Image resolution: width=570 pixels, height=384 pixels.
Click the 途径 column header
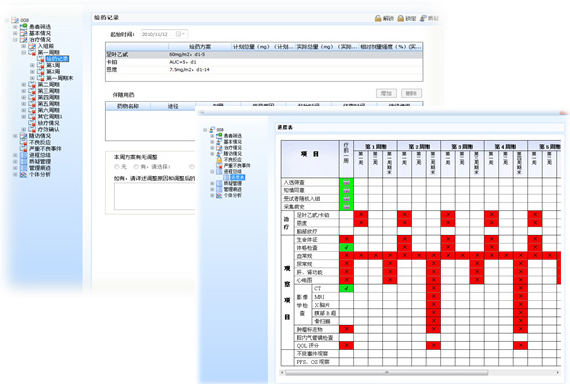[173, 106]
